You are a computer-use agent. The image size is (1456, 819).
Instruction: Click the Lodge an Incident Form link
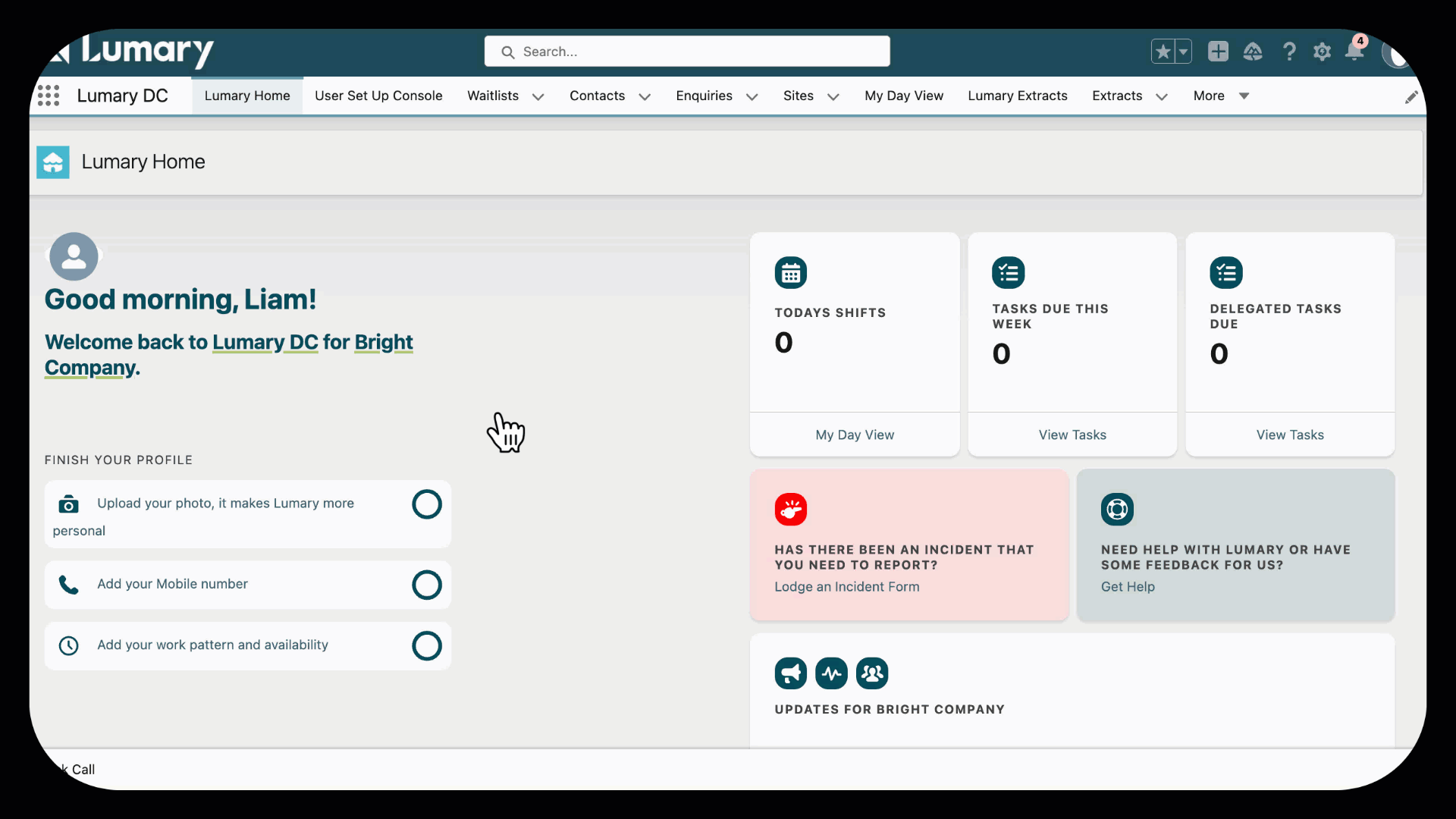(x=846, y=587)
